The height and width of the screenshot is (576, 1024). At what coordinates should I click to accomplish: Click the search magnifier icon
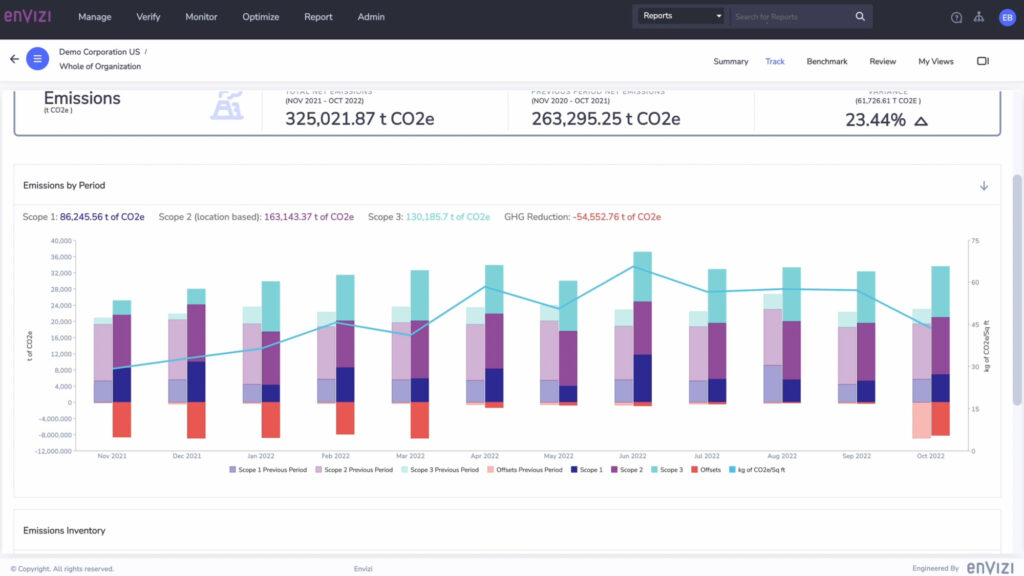click(x=860, y=17)
